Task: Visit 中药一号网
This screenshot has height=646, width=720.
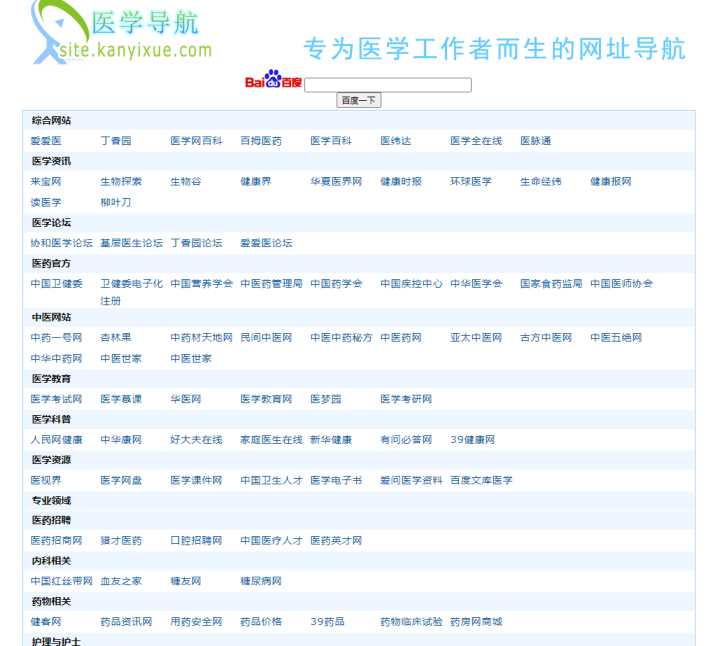Action: pos(56,338)
